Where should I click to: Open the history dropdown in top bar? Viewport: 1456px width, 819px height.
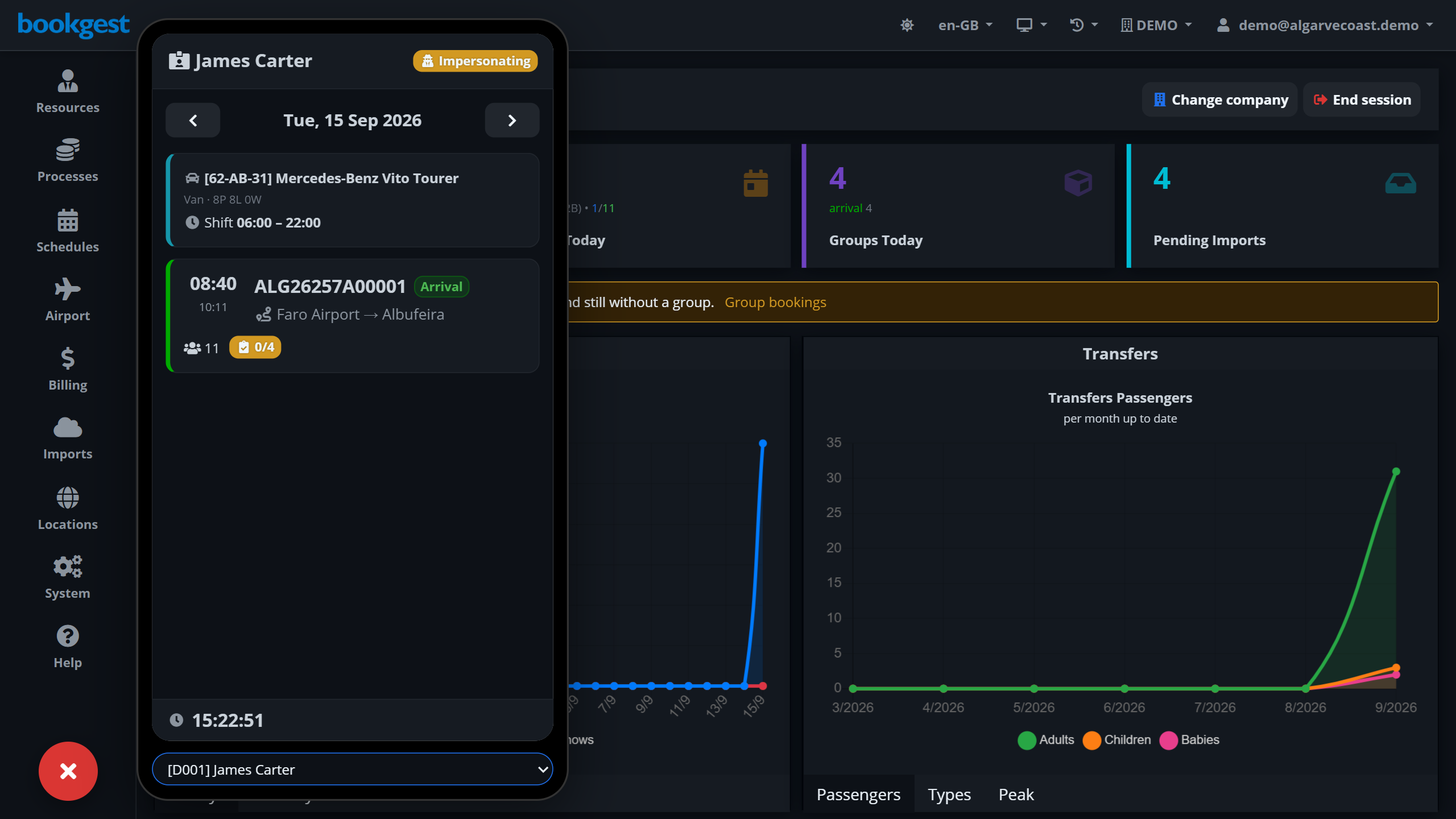1084,25
